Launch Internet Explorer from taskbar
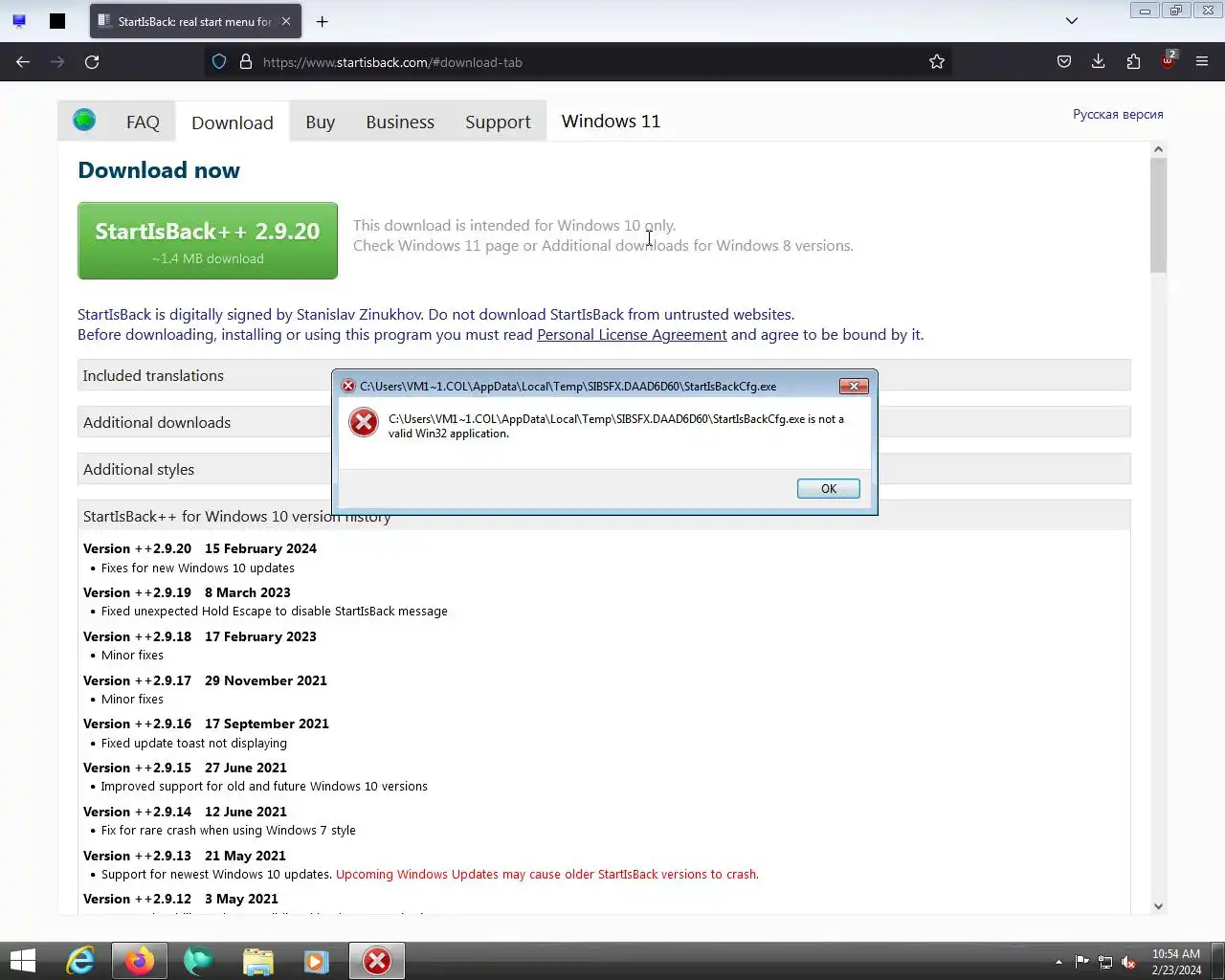This screenshot has width=1225, height=980. click(80, 961)
